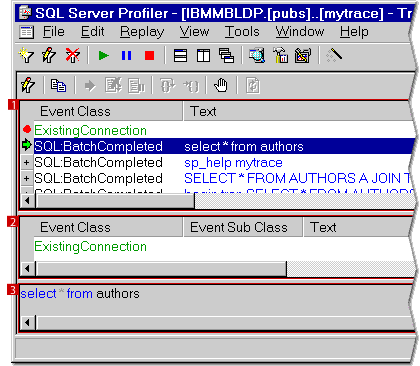Click the cascade windows icon
The image size is (420, 366).
[x=226, y=55]
